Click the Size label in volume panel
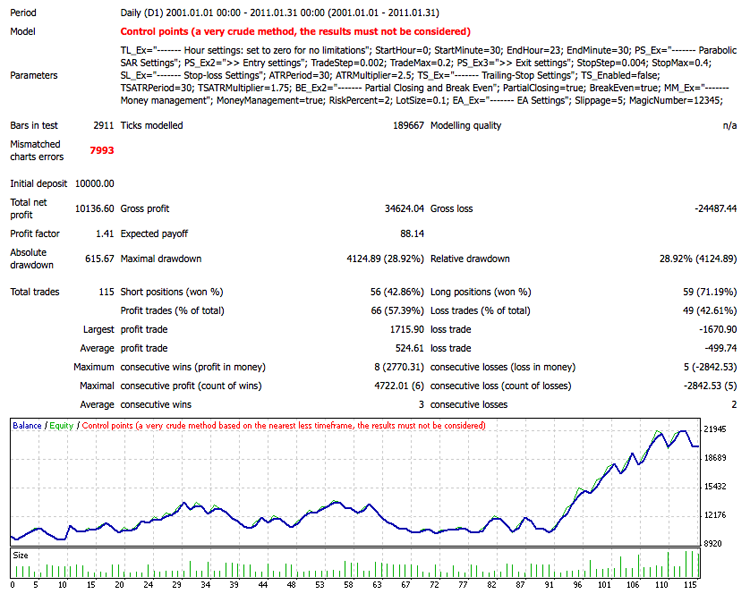The height and width of the screenshot is (594, 750). [x=21, y=555]
